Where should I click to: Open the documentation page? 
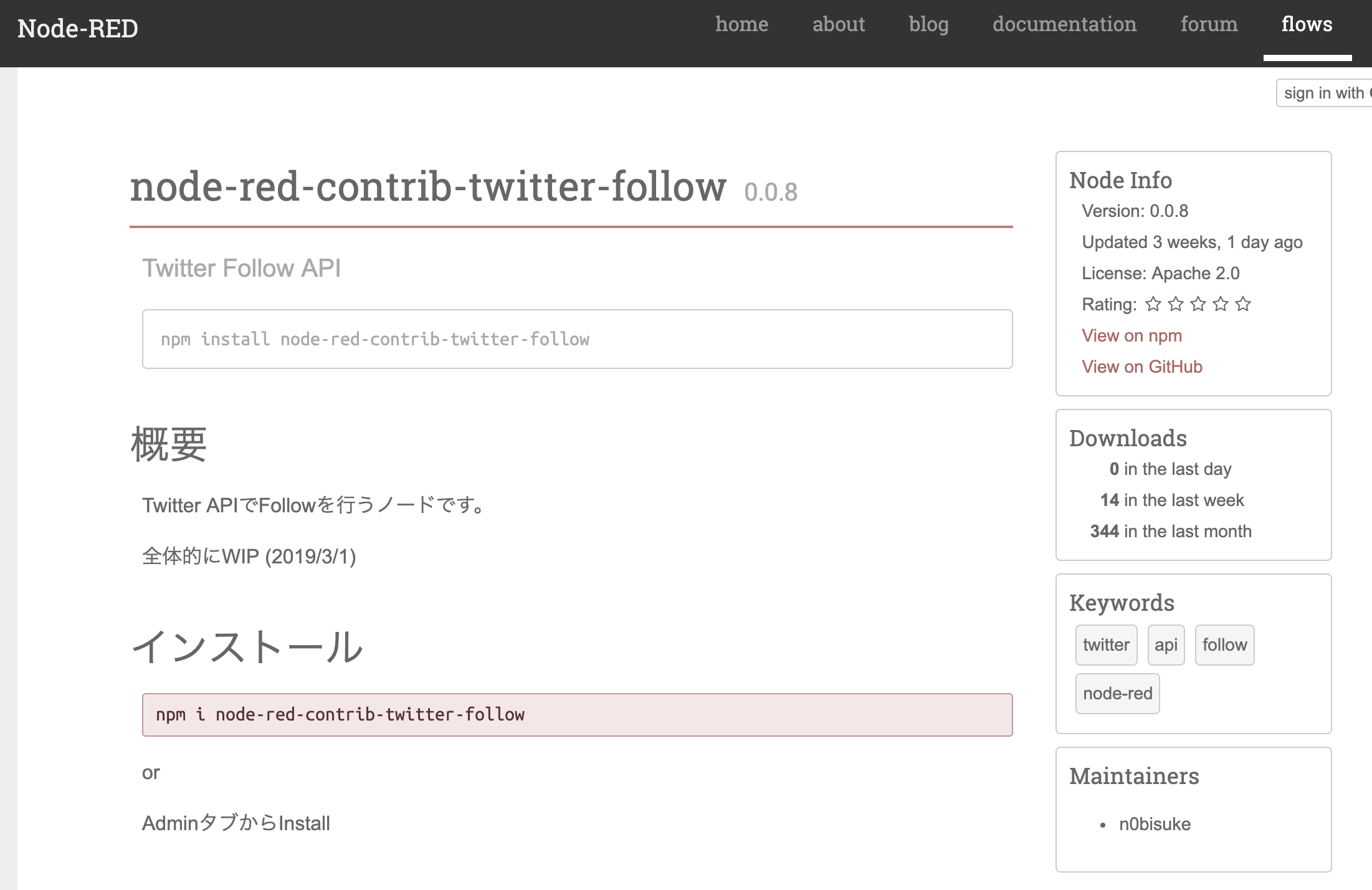tap(1064, 24)
